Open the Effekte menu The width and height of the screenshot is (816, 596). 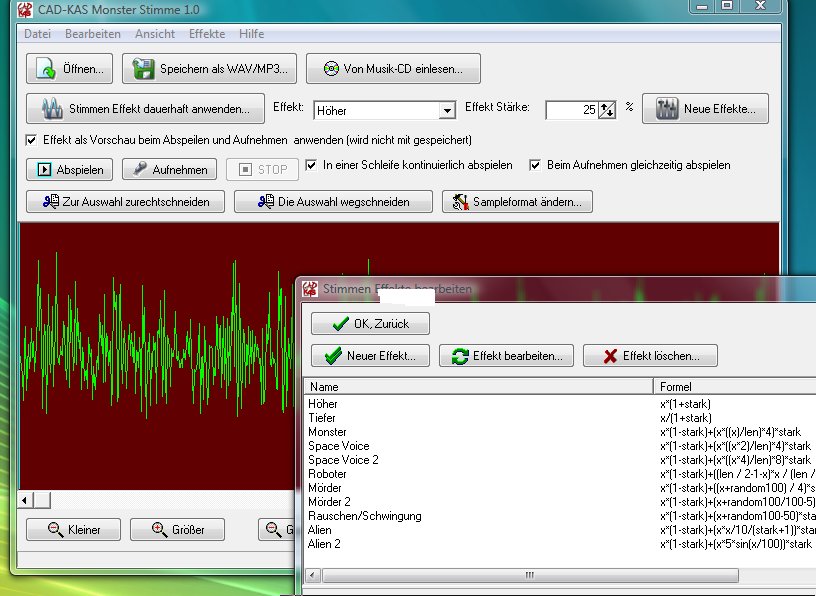[x=206, y=34]
